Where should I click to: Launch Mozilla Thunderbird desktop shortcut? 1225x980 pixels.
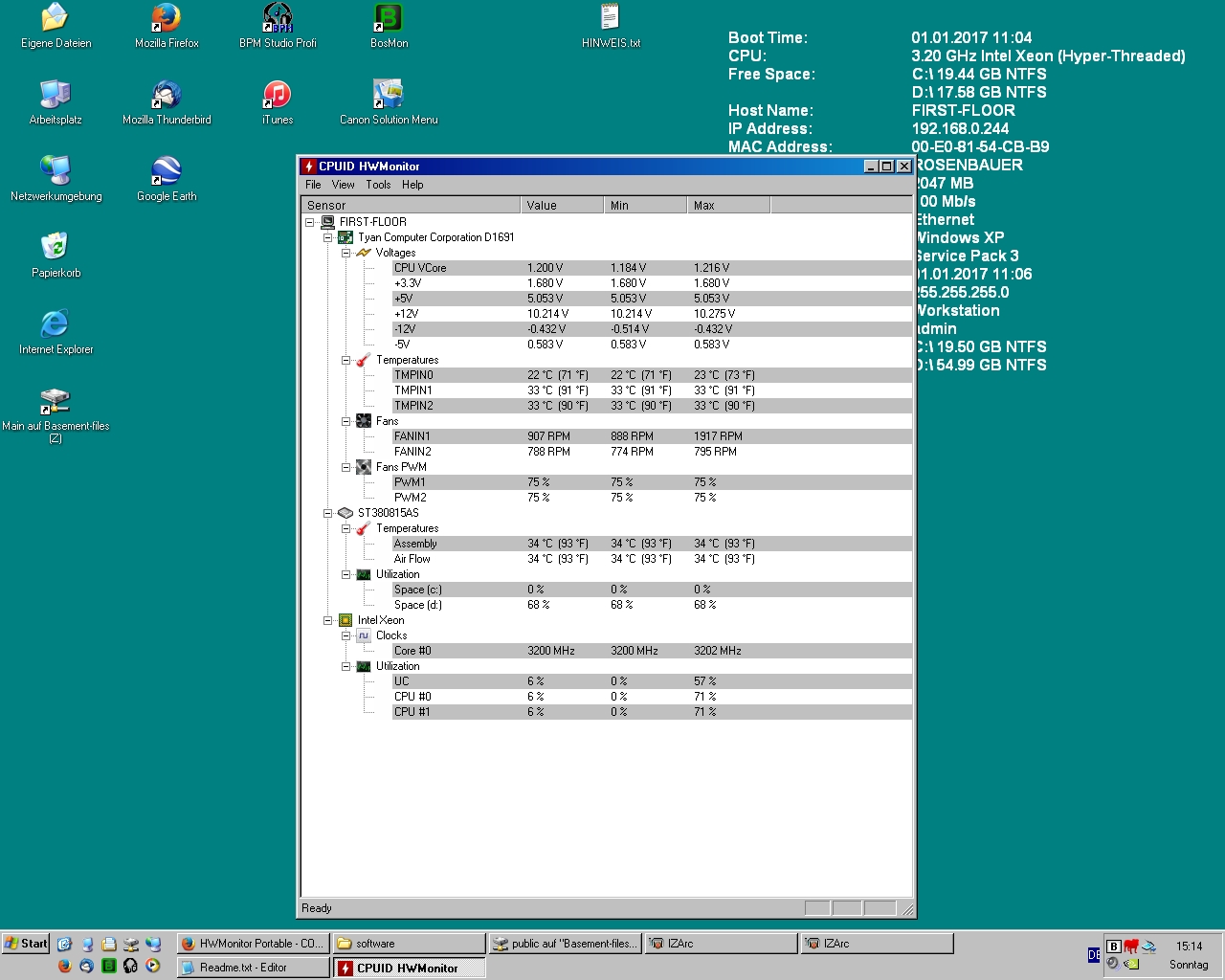point(167,101)
